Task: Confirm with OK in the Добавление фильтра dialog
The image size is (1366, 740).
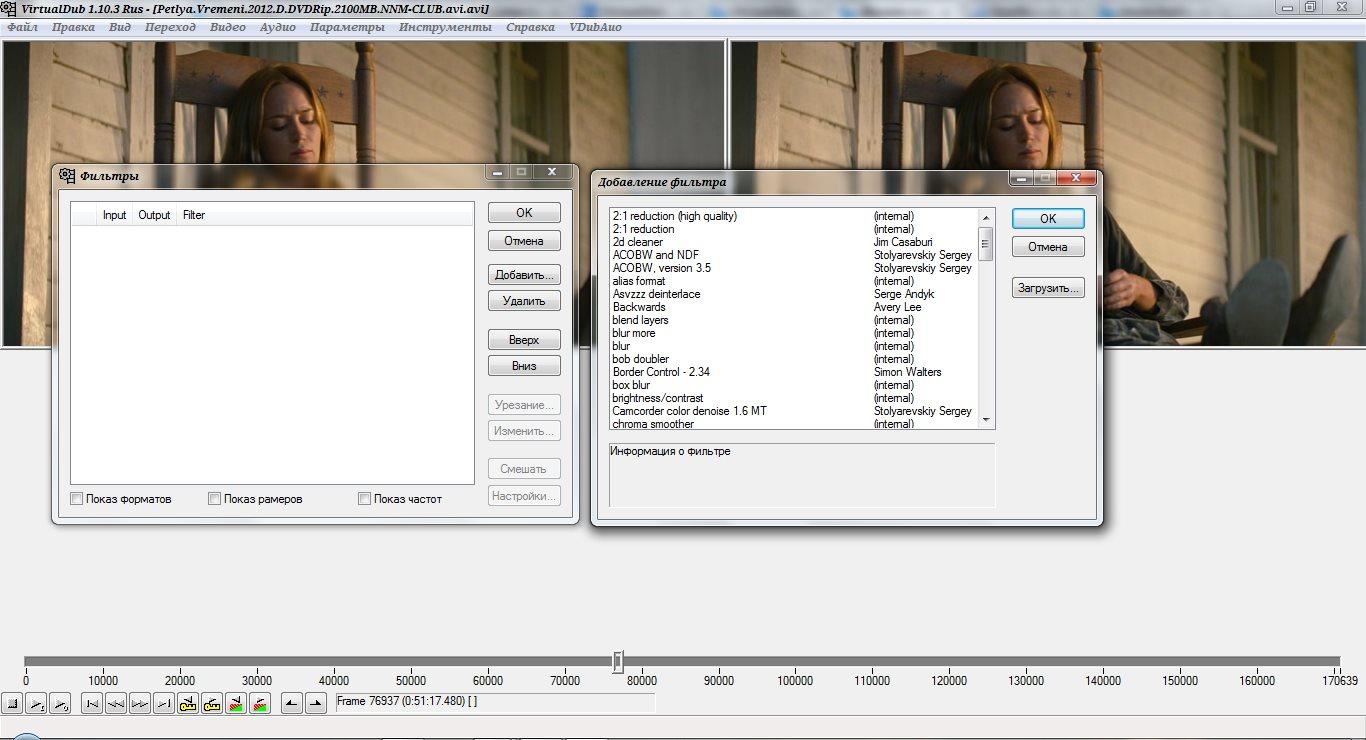Action: pyautogui.click(x=1048, y=219)
